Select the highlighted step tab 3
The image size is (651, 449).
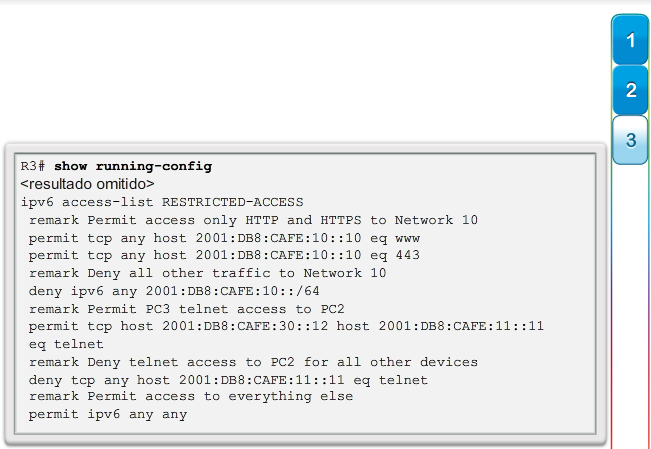(630, 141)
